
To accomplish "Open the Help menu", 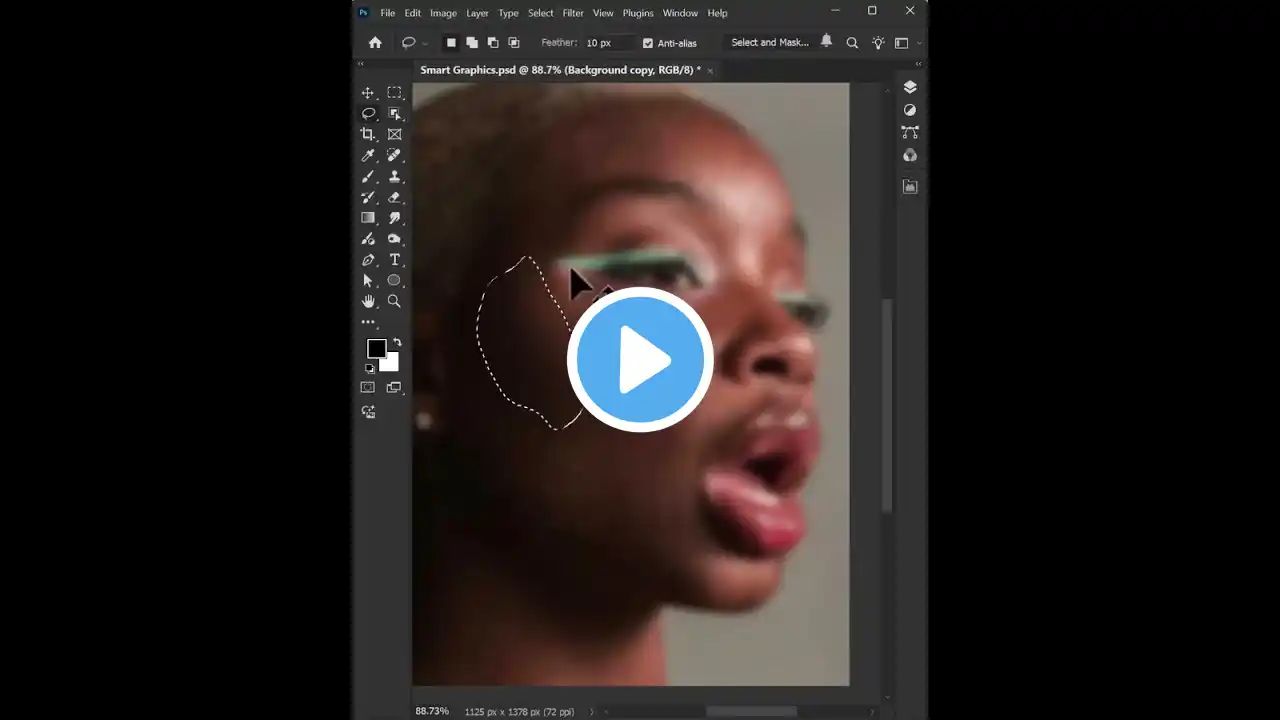I will [x=717, y=13].
